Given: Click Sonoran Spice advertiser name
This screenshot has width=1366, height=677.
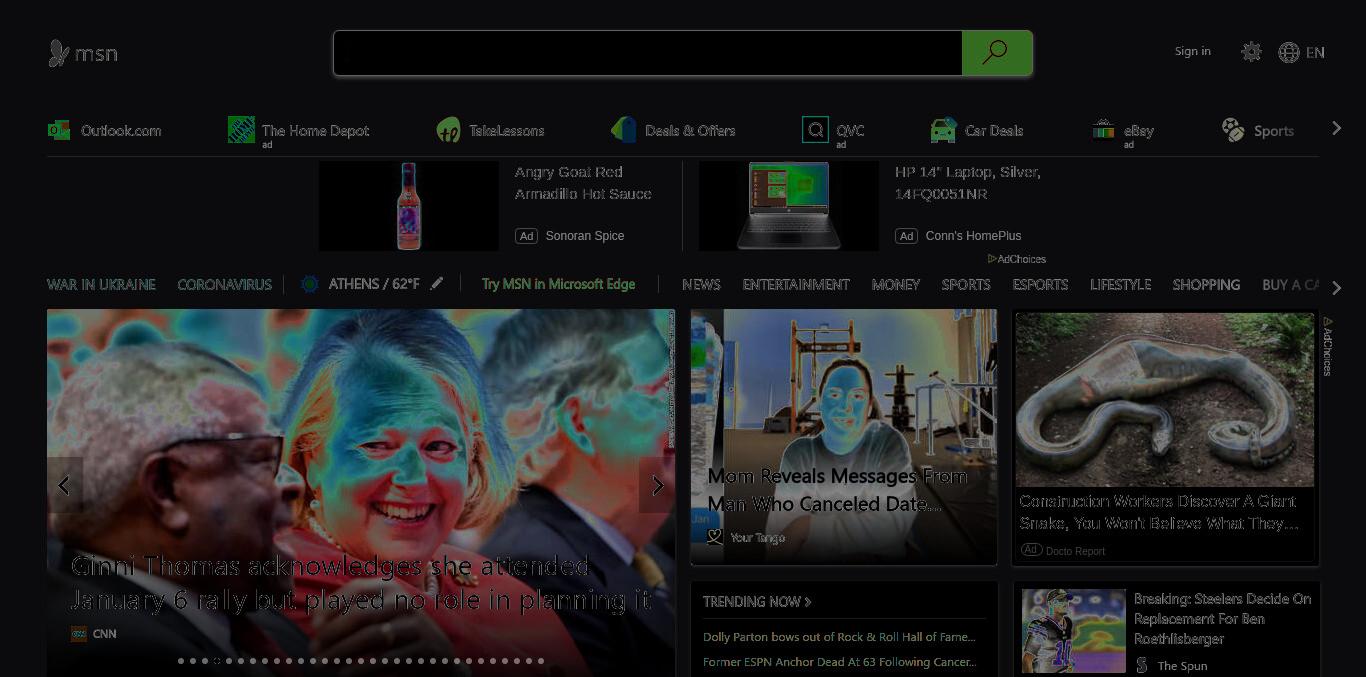Looking at the screenshot, I should tap(585, 236).
